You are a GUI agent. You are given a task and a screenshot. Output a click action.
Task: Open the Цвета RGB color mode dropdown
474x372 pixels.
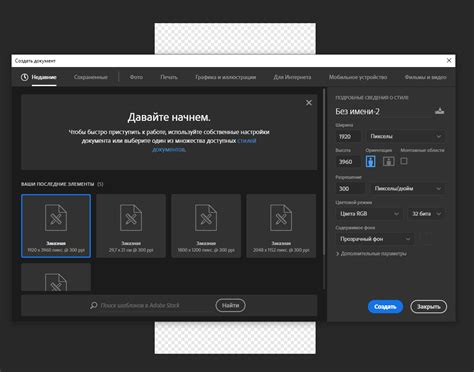pyautogui.click(x=369, y=214)
